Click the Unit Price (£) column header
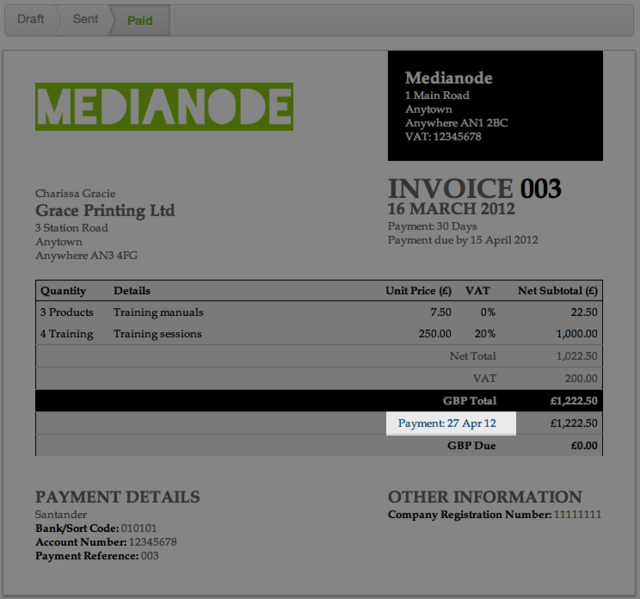 pos(418,291)
